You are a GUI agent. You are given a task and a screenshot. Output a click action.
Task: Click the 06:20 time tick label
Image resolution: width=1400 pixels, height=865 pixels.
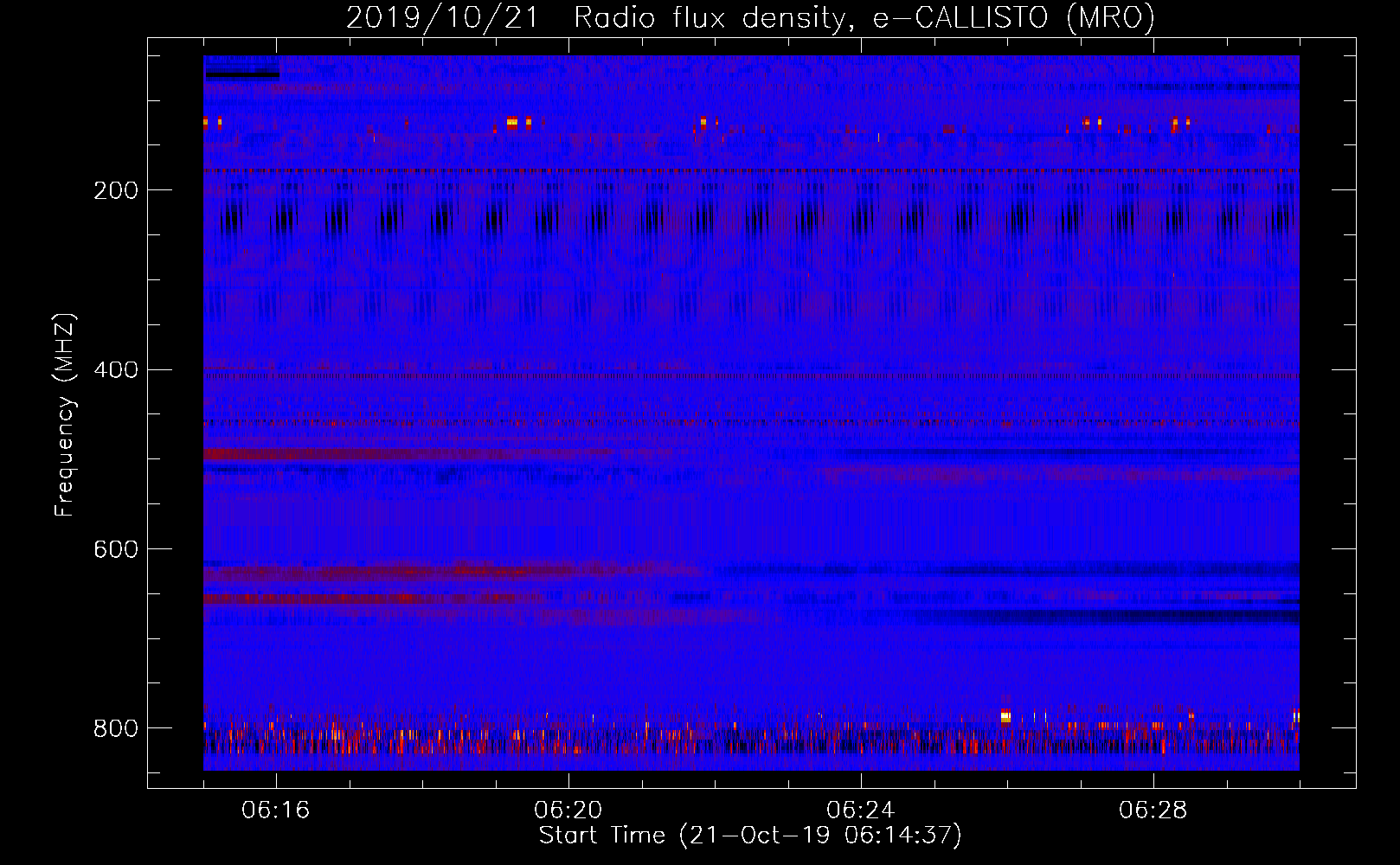(x=568, y=811)
